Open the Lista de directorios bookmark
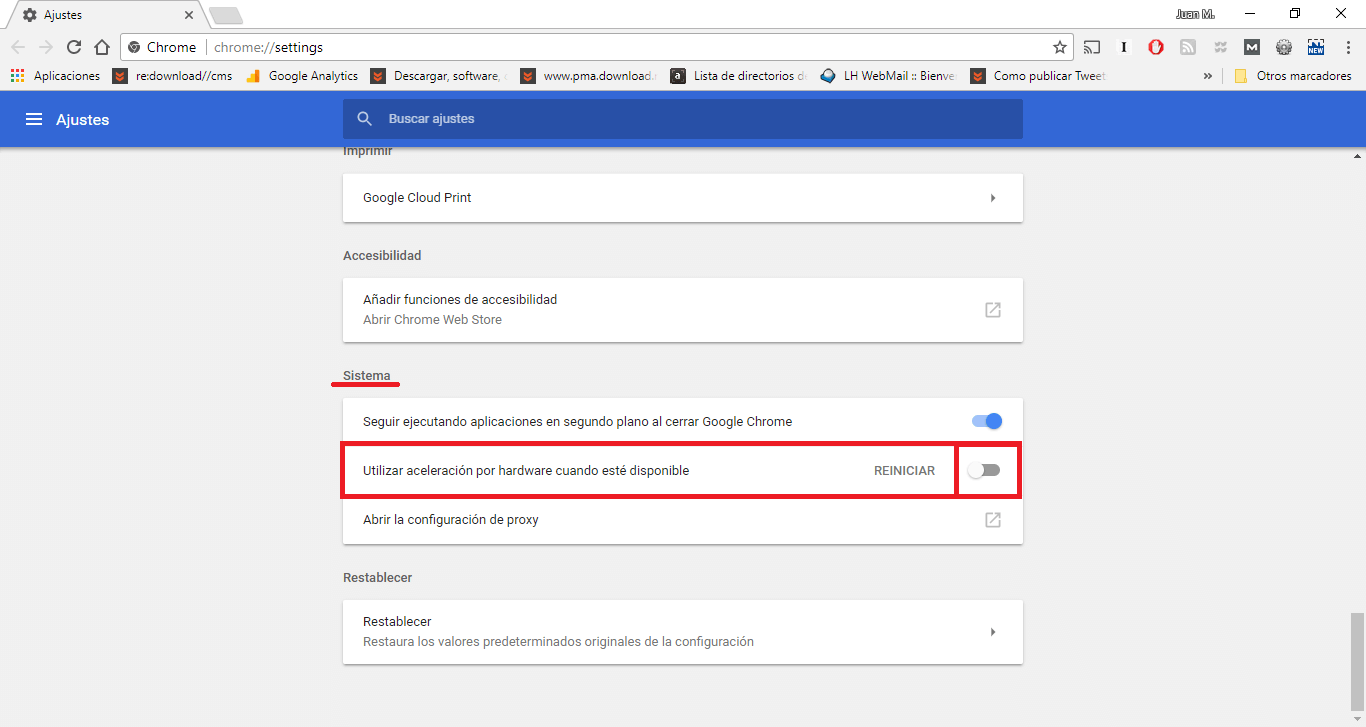 coord(739,76)
